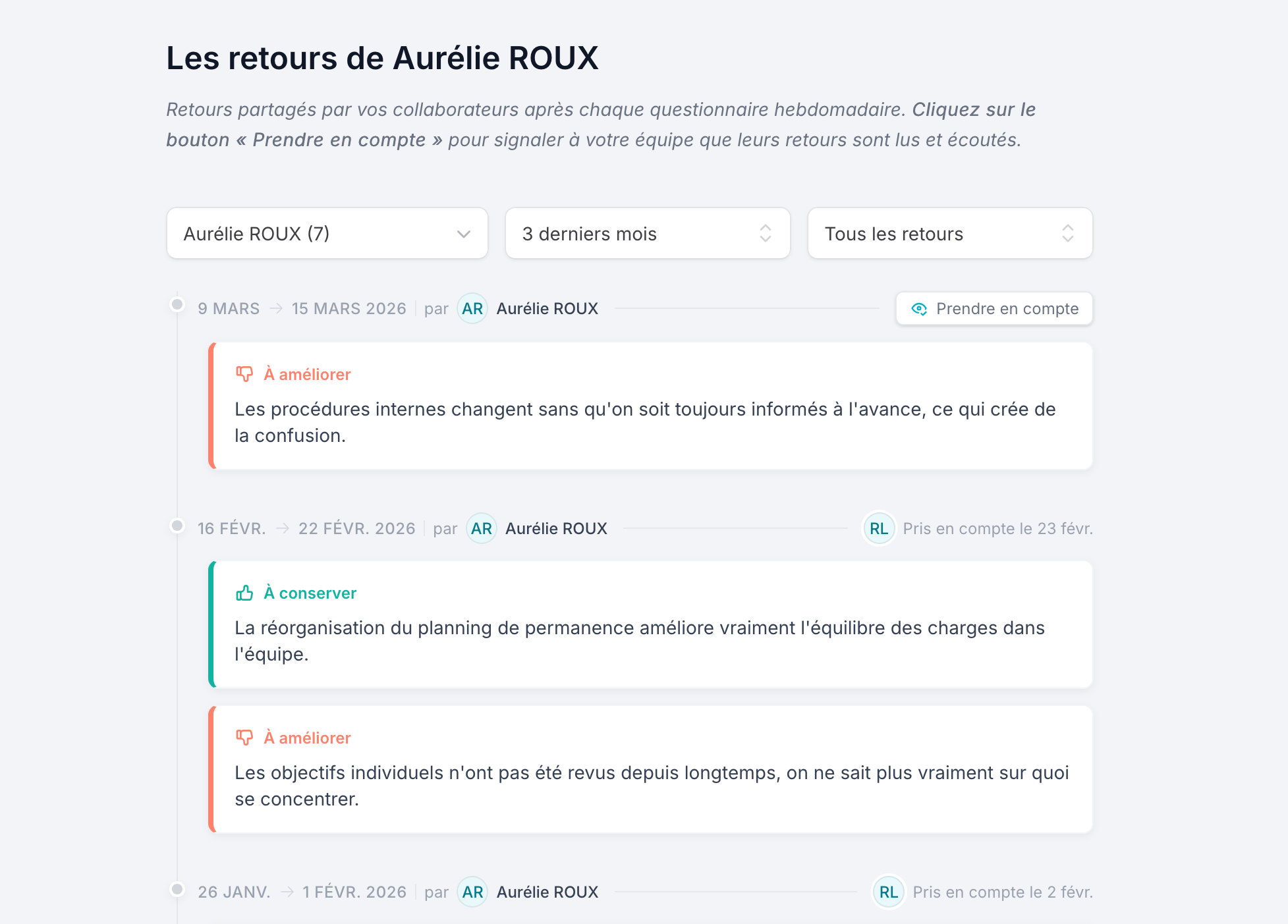The height and width of the screenshot is (924, 1288).
Task: Open the 3 derniers mois period selector
Action: (648, 234)
